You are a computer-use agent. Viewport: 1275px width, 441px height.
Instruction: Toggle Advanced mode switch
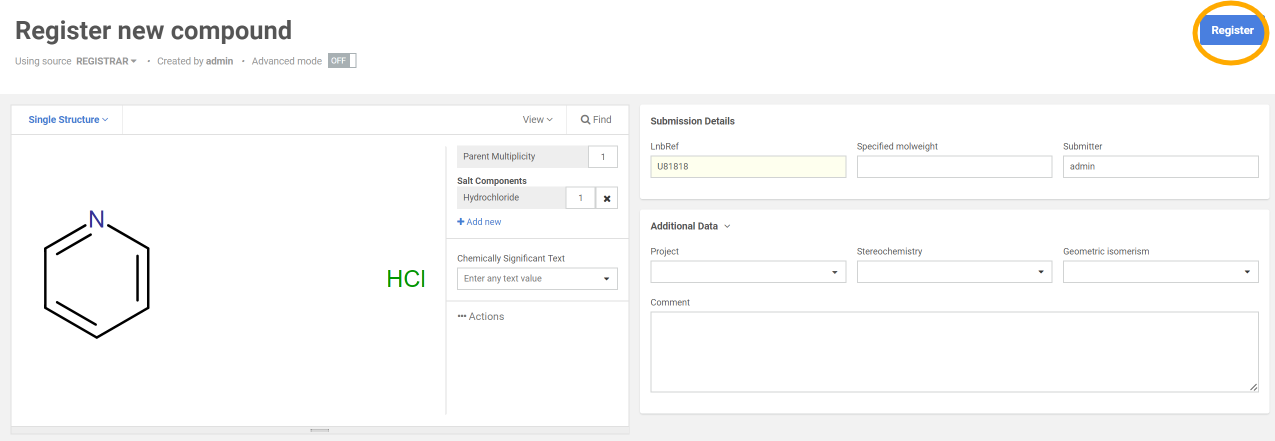pos(341,61)
